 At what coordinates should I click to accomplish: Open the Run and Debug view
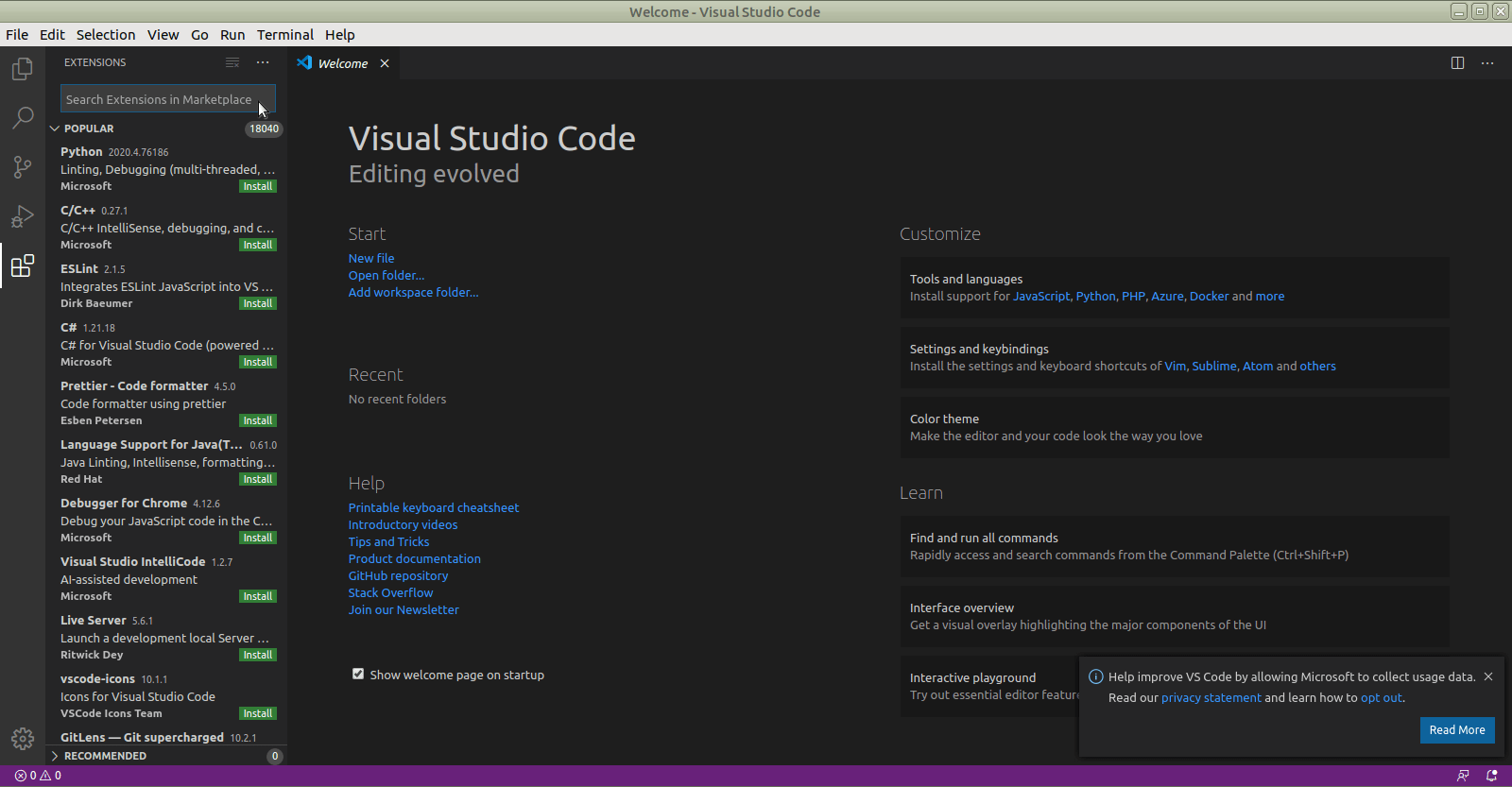[x=23, y=216]
